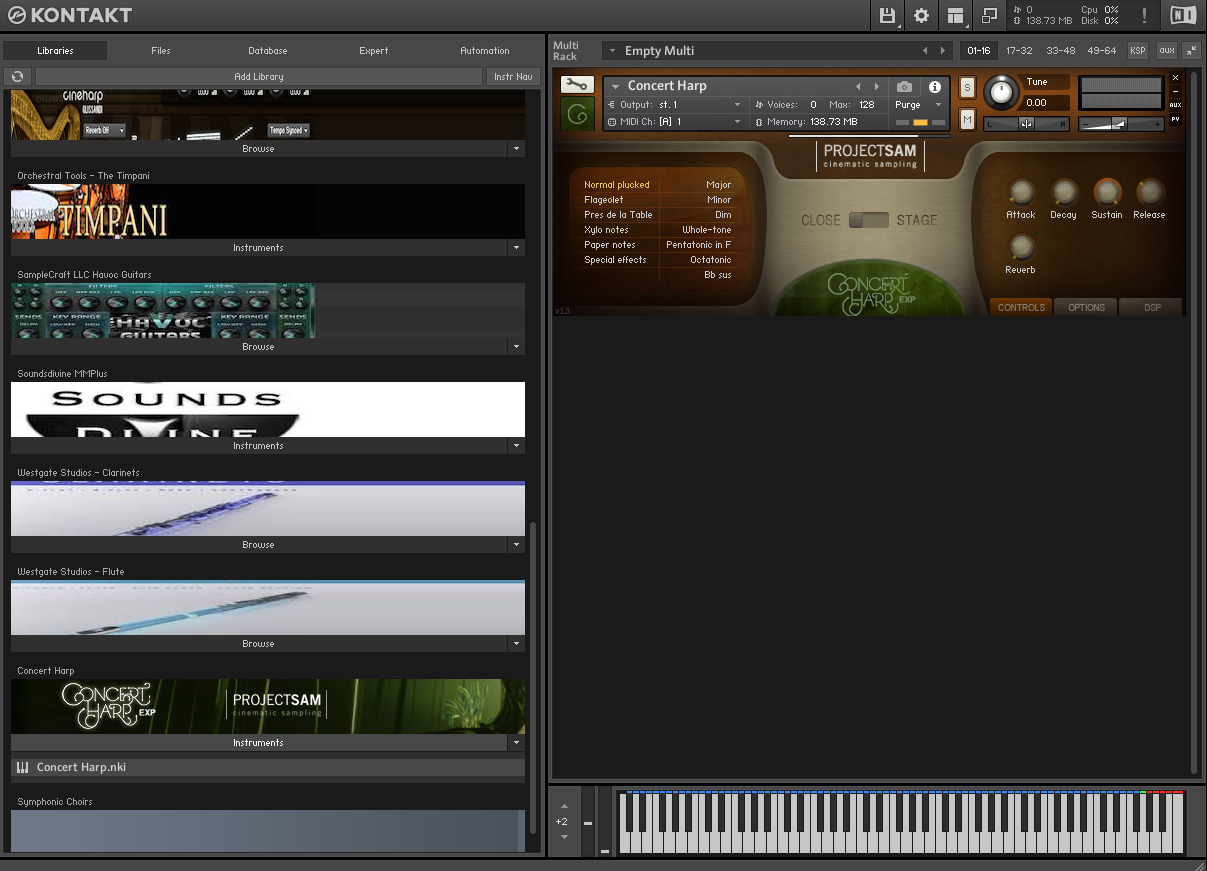Click Browse button under Westgate Studios Clarinets
Image resolution: width=1207 pixels, height=871 pixels.
point(259,545)
